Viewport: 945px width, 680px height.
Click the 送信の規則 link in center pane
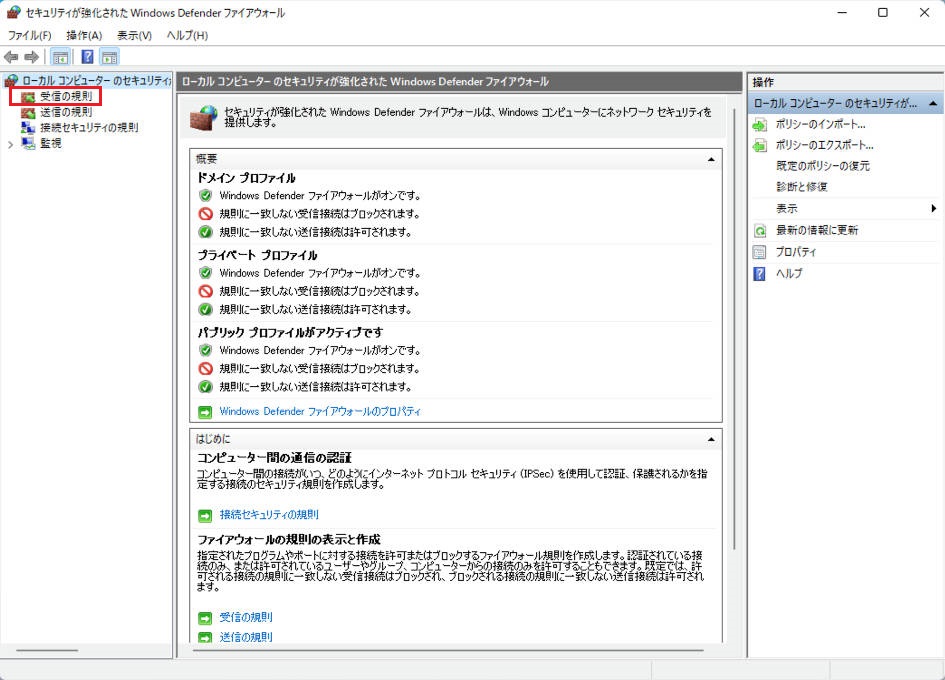pos(246,637)
